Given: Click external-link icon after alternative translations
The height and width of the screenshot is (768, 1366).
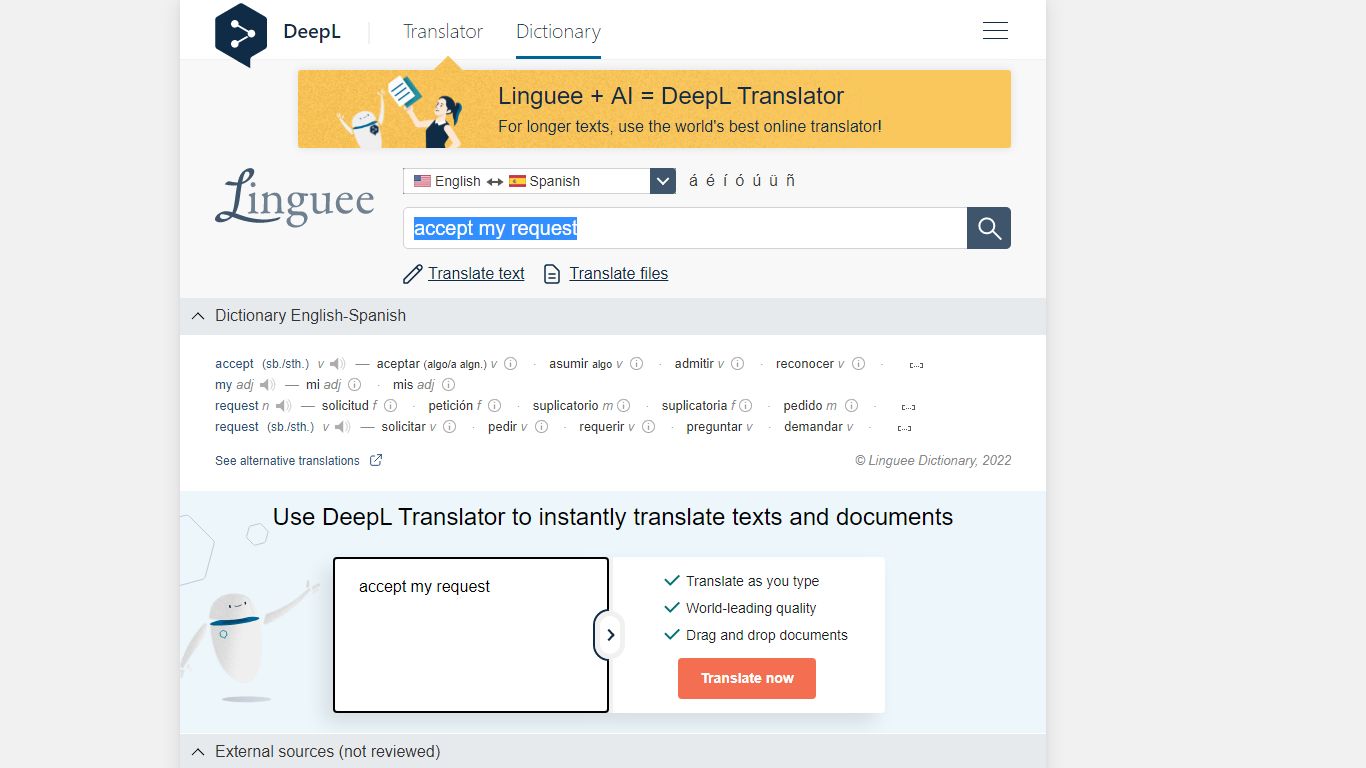Looking at the screenshot, I should tap(376, 461).
